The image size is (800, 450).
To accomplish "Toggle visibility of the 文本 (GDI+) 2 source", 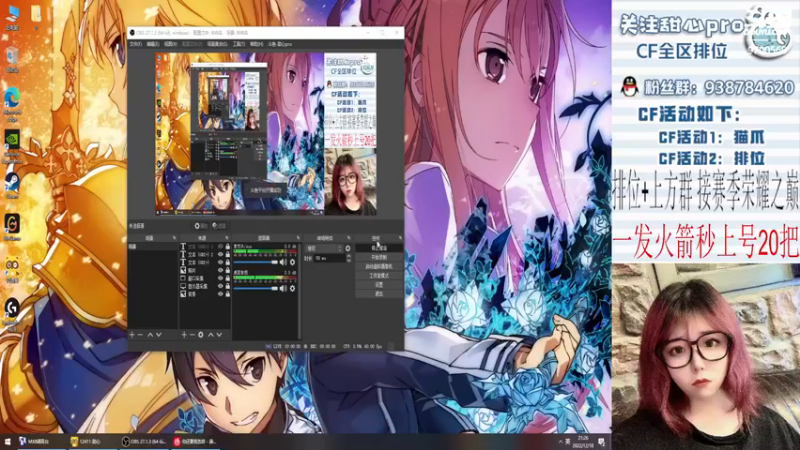I will coord(220,254).
